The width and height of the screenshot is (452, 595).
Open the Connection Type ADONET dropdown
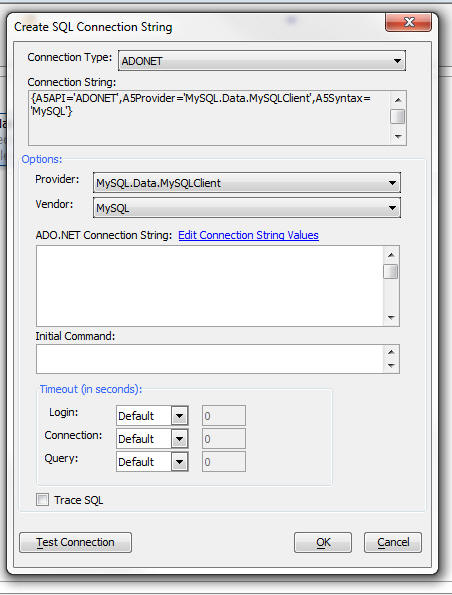262,61
